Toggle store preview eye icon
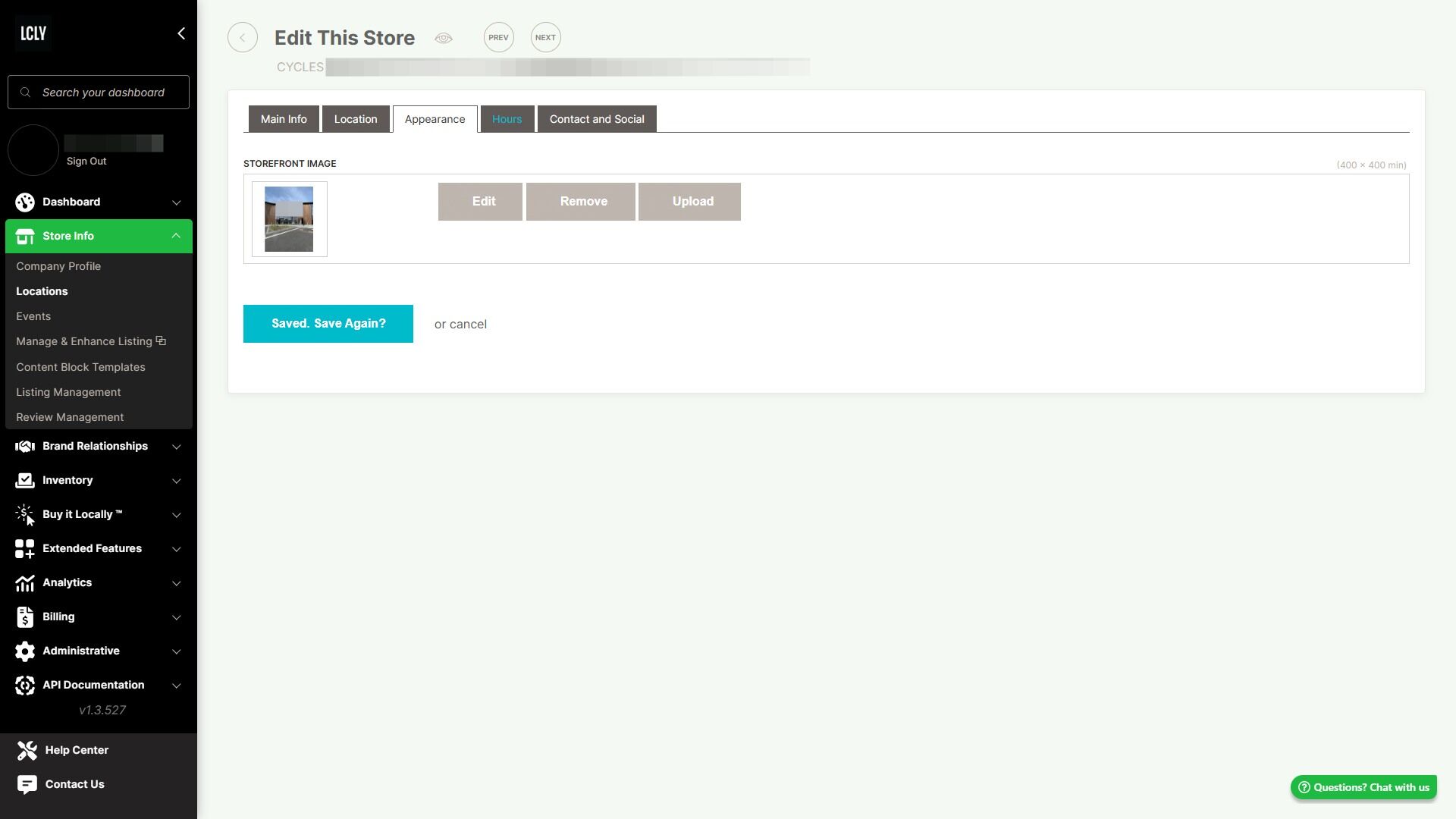Viewport: 1456px width, 819px height. [x=444, y=38]
